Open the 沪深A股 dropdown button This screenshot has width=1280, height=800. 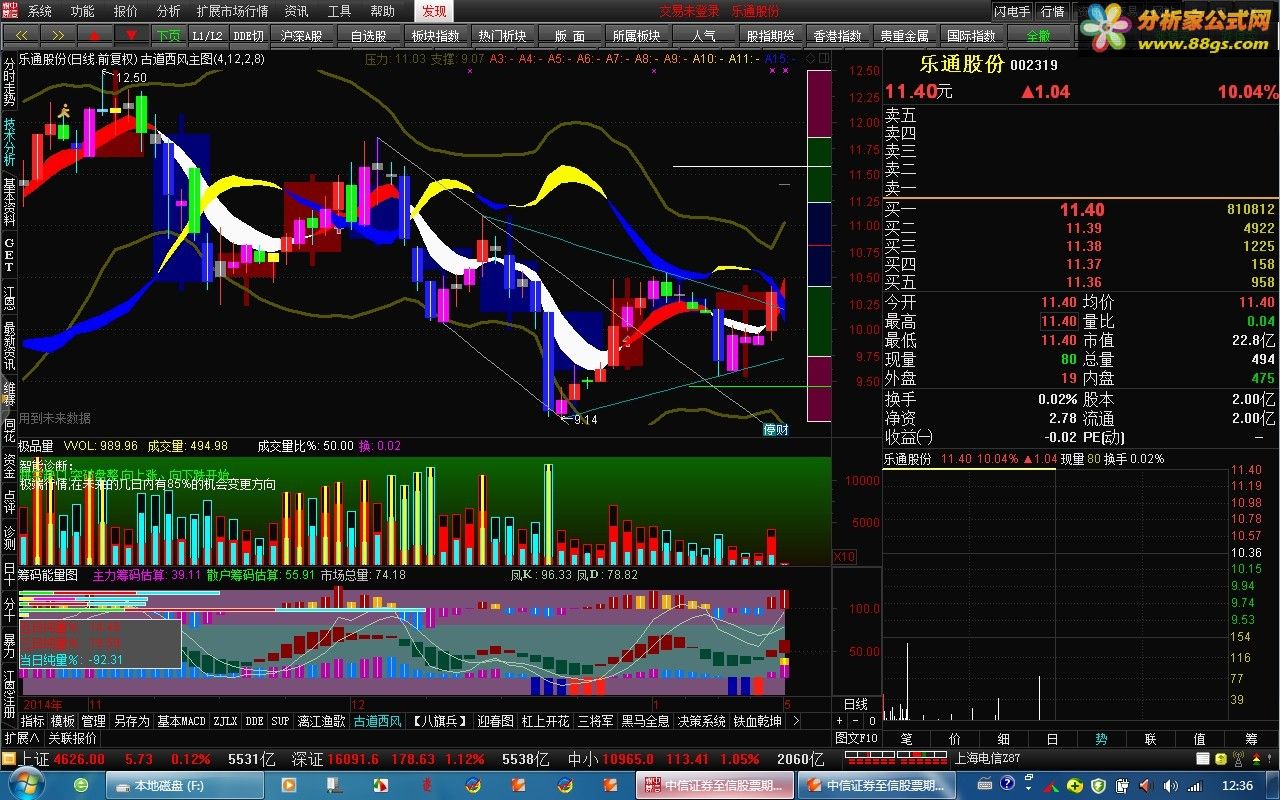303,35
